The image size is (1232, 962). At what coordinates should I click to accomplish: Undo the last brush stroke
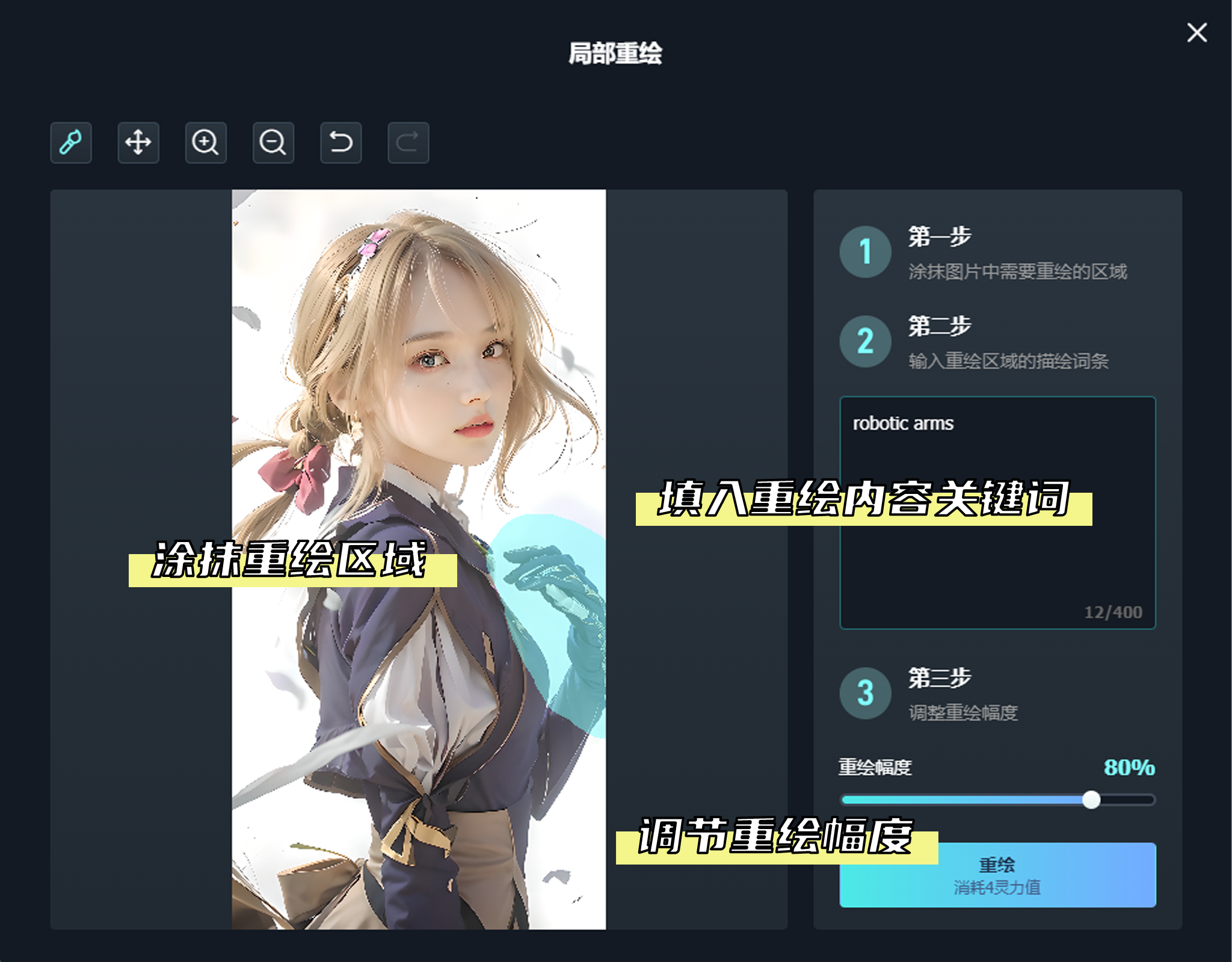tap(340, 143)
